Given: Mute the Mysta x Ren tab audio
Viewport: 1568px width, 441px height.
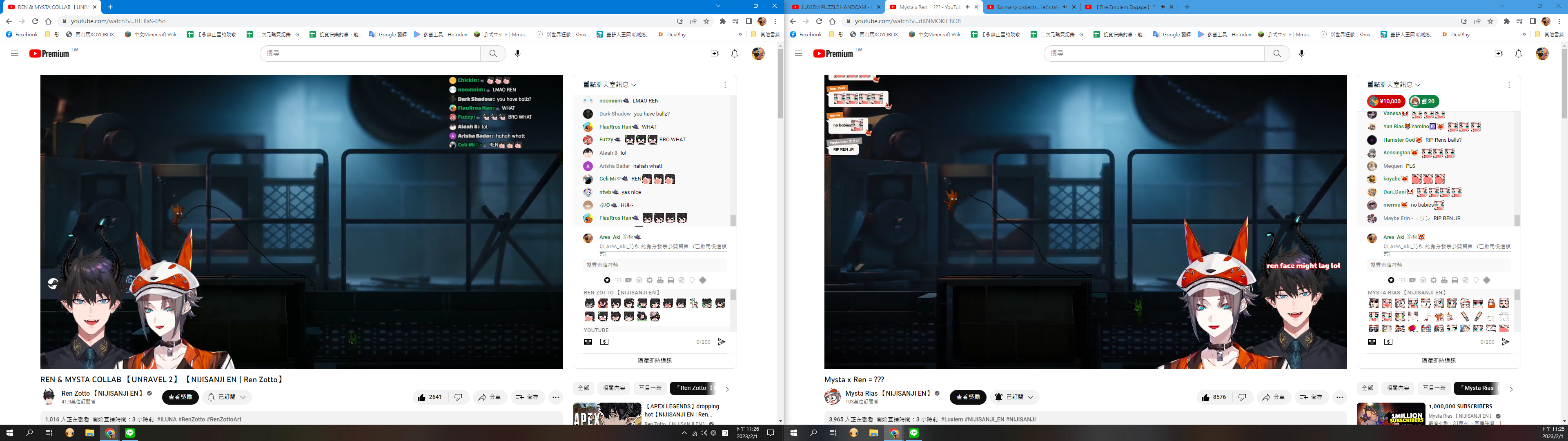Looking at the screenshot, I should coord(968,7).
